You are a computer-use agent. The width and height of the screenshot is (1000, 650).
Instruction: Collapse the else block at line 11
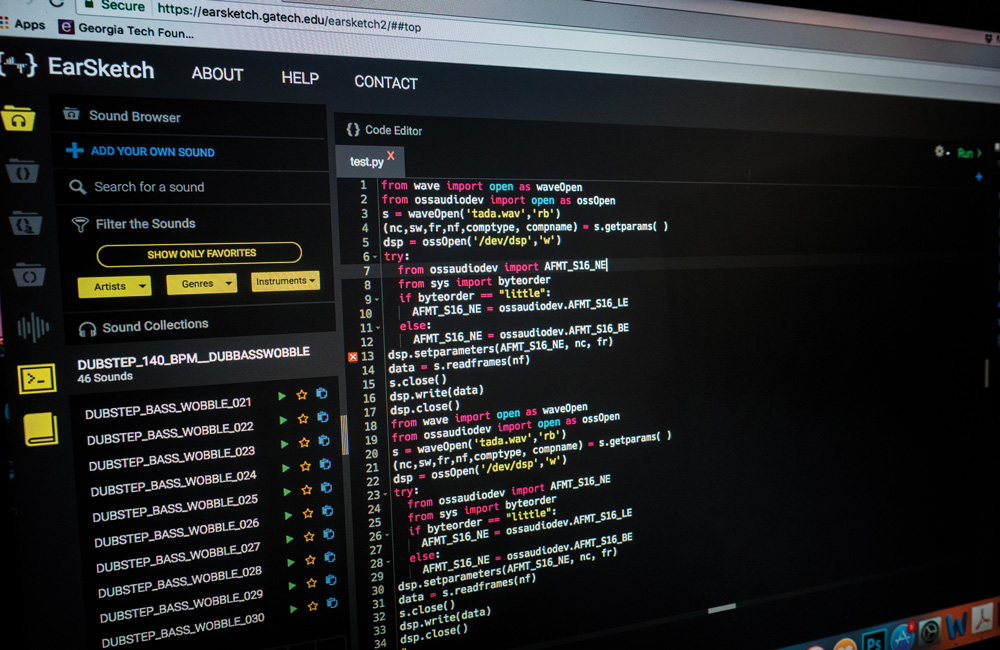coord(378,328)
